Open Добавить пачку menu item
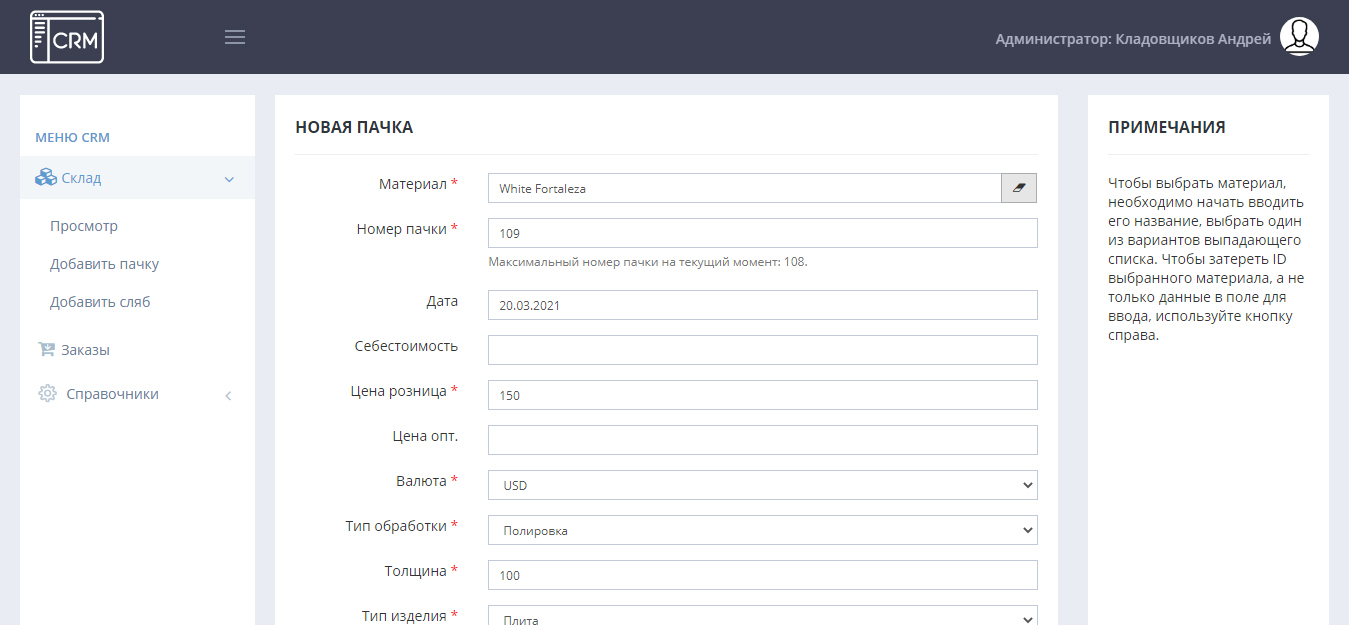Viewport: 1349px width, 625px height. [104, 264]
